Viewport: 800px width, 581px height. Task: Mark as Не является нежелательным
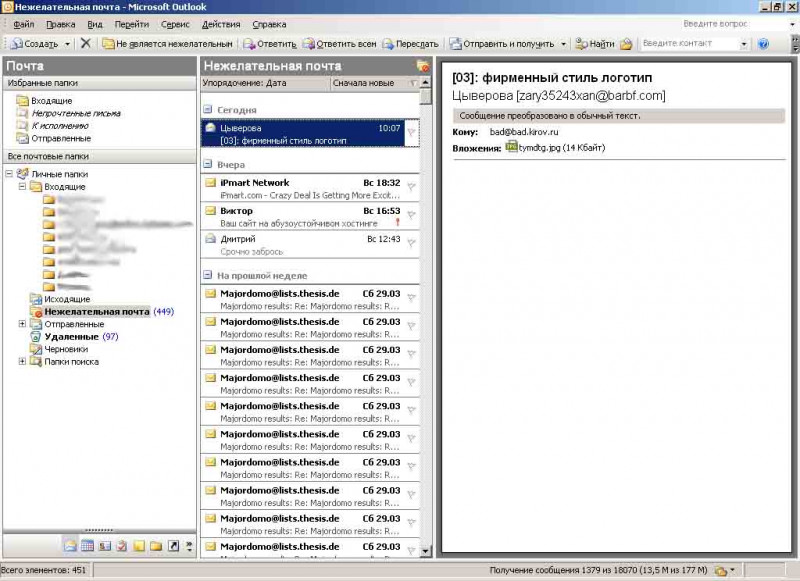(167, 44)
